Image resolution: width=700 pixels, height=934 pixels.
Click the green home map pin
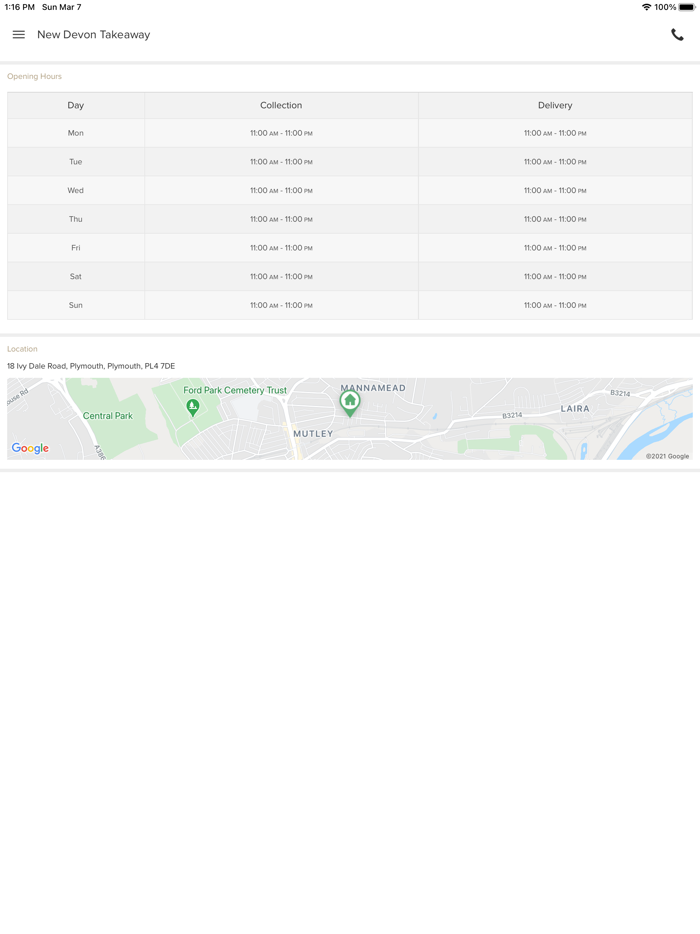(350, 402)
